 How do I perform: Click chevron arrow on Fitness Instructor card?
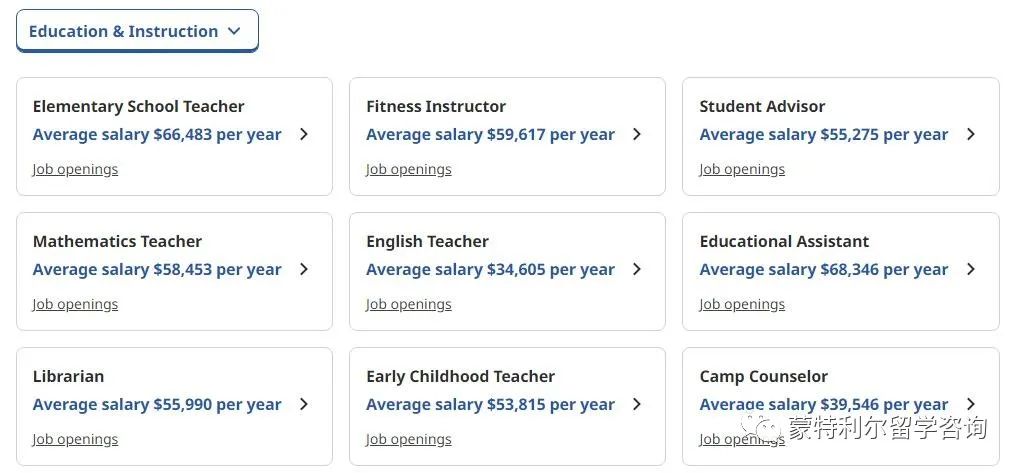coord(637,134)
